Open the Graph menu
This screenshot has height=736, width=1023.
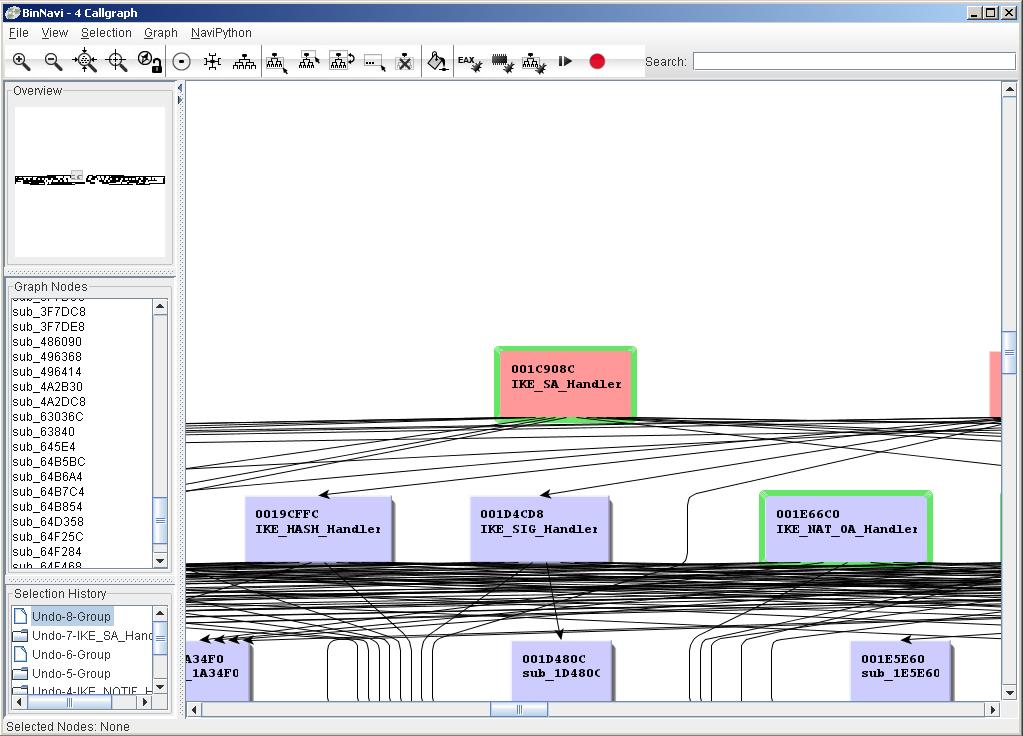tap(160, 33)
